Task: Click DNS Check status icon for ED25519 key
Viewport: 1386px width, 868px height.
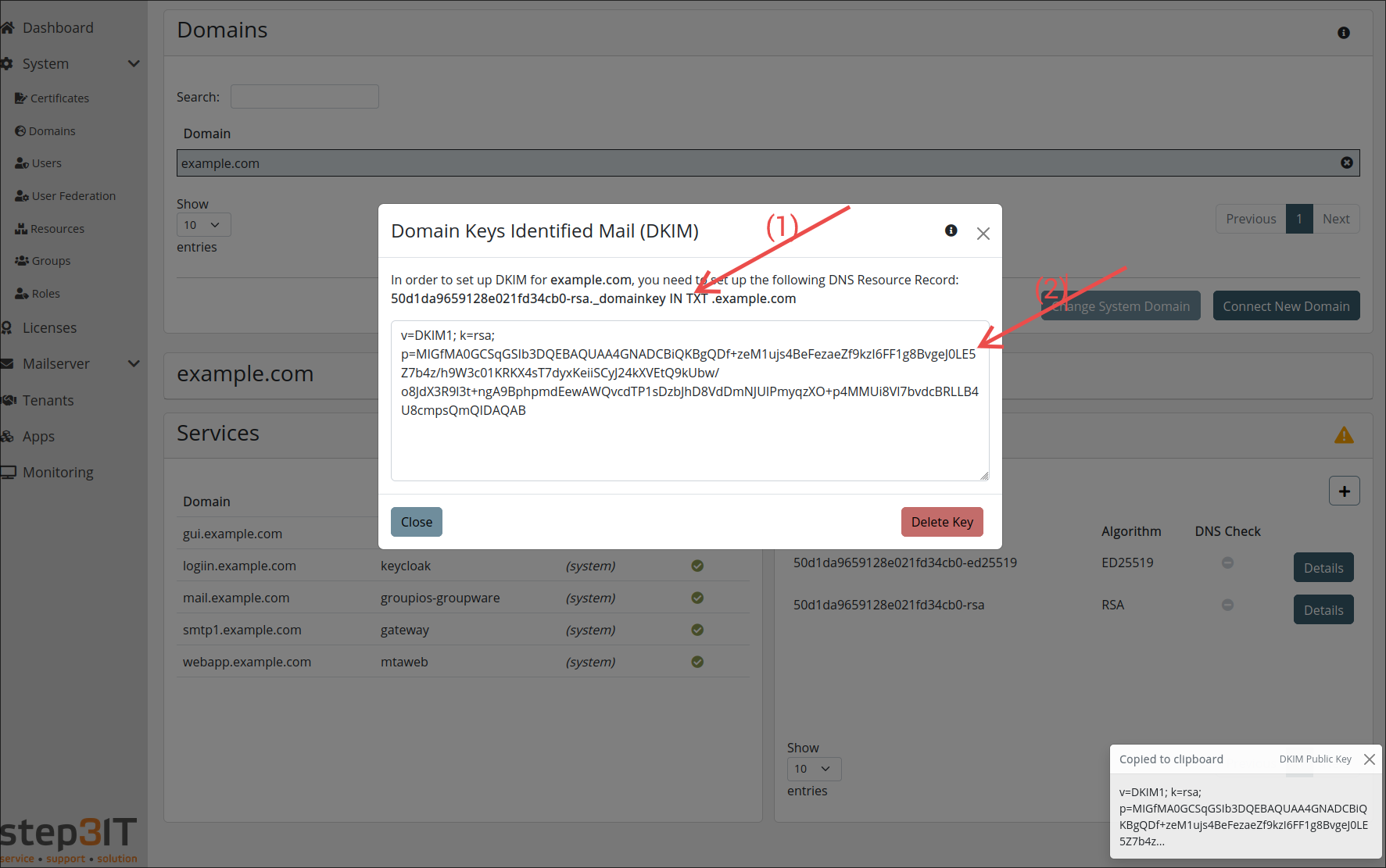Action: coord(1227,563)
